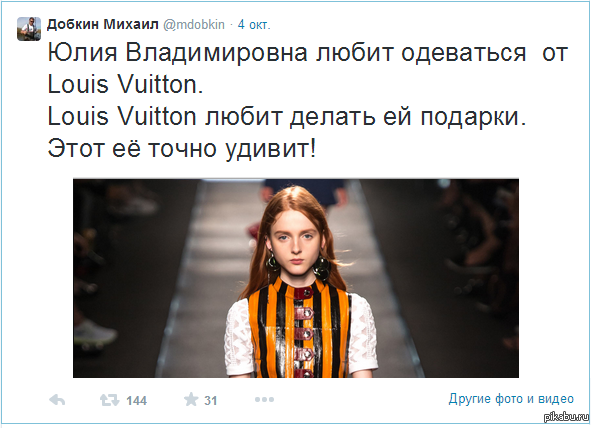Click the line Louis Vuitton любит делать

[287, 116]
